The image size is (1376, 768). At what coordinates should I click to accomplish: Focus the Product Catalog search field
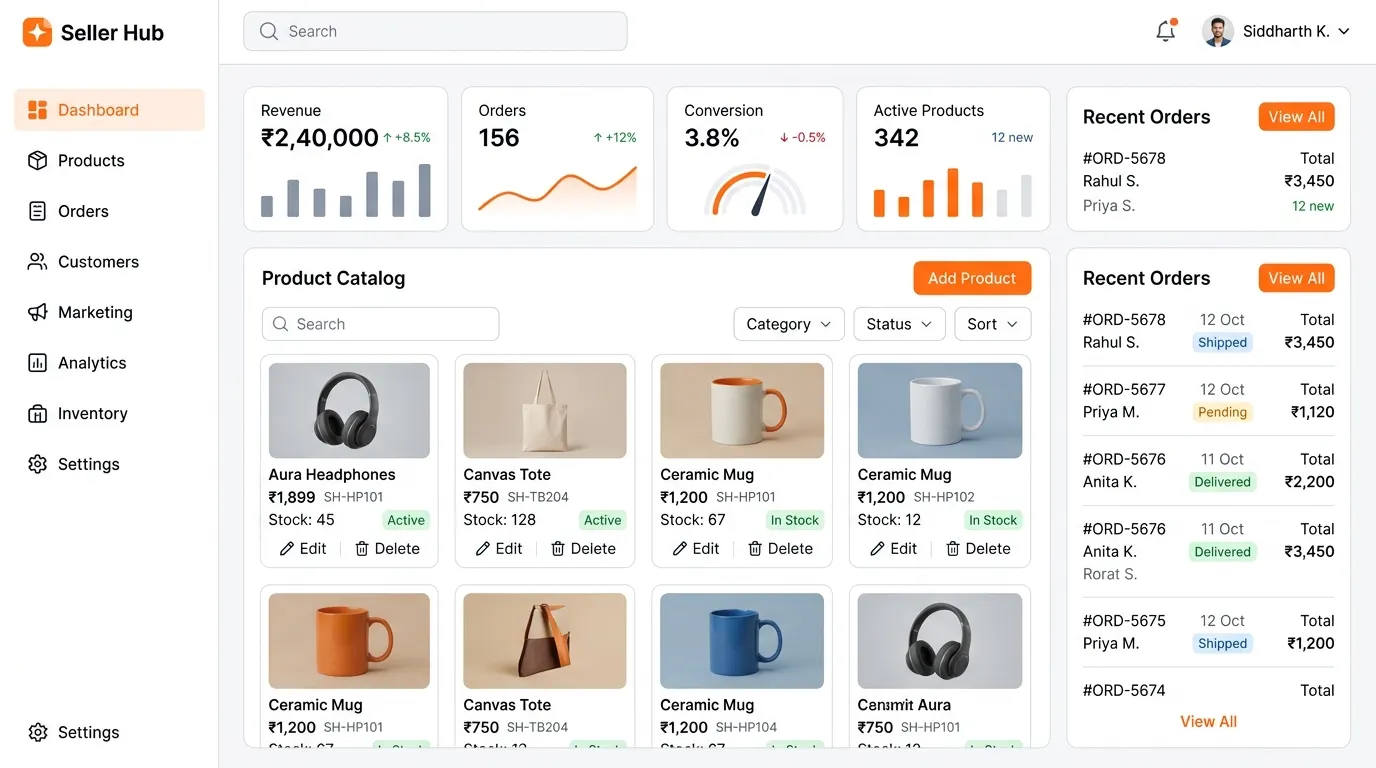380,324
